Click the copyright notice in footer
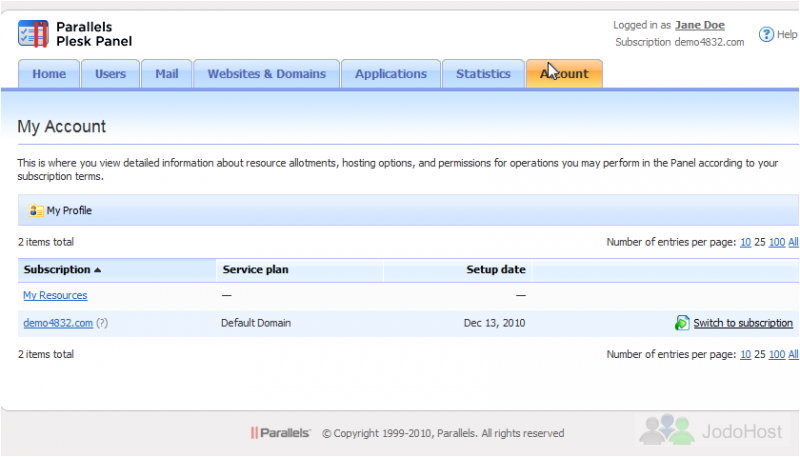800x457 pixels. 443,433
